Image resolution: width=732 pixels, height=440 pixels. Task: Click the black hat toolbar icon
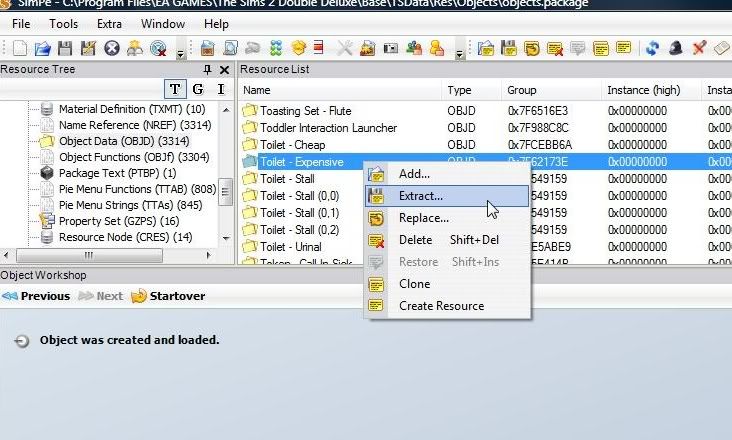[676, 48]
